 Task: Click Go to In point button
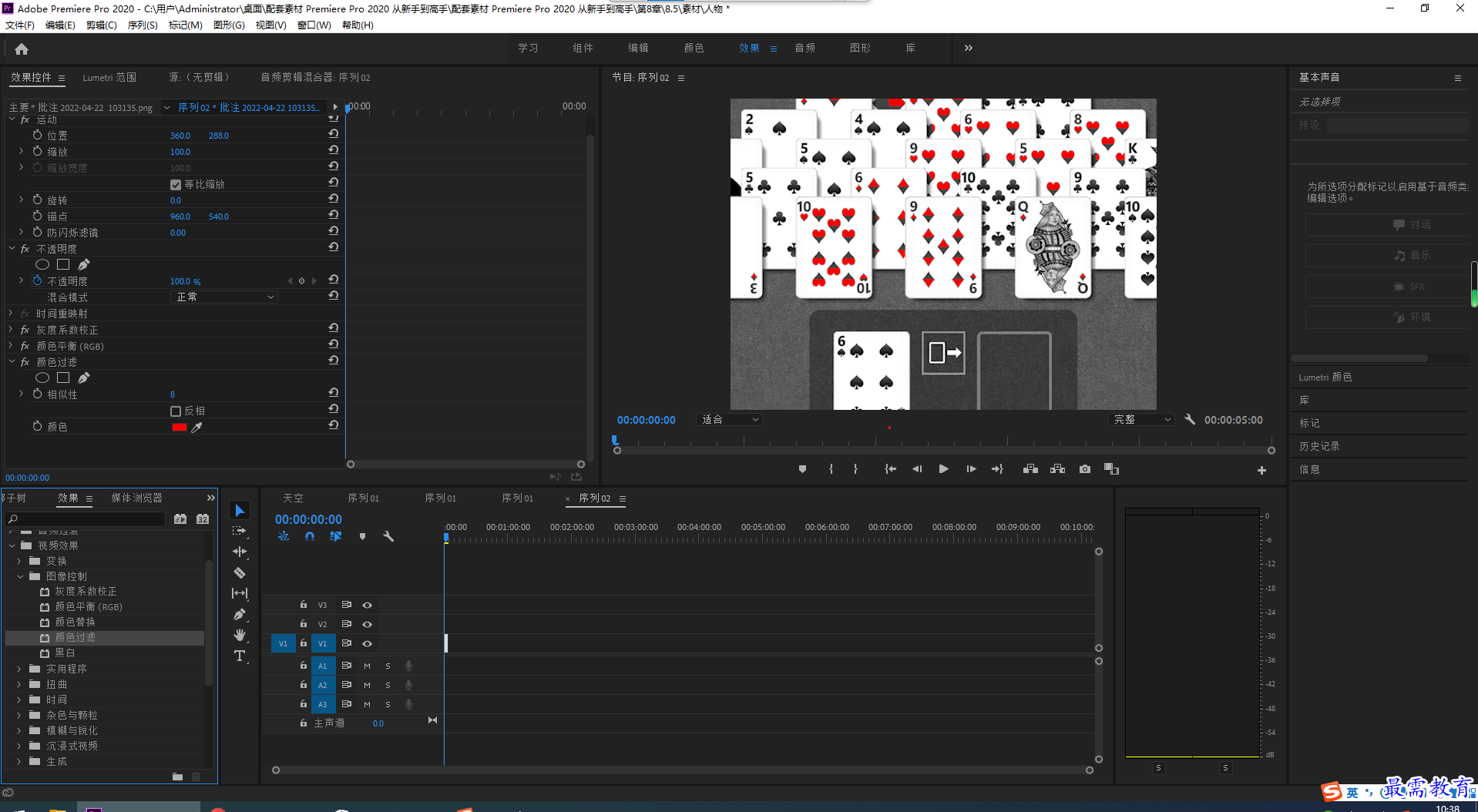coord(890,469)
